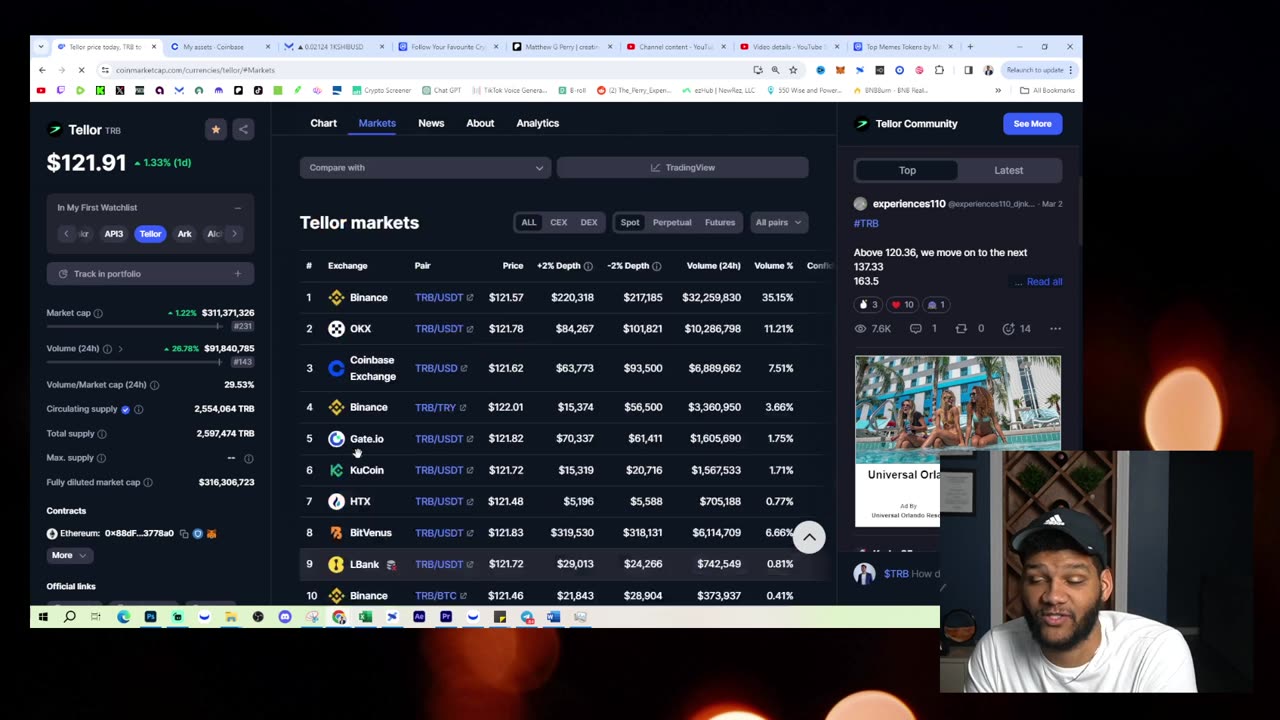
Task: Open TRB/USDT pair on OKX row
Action: 444,329
